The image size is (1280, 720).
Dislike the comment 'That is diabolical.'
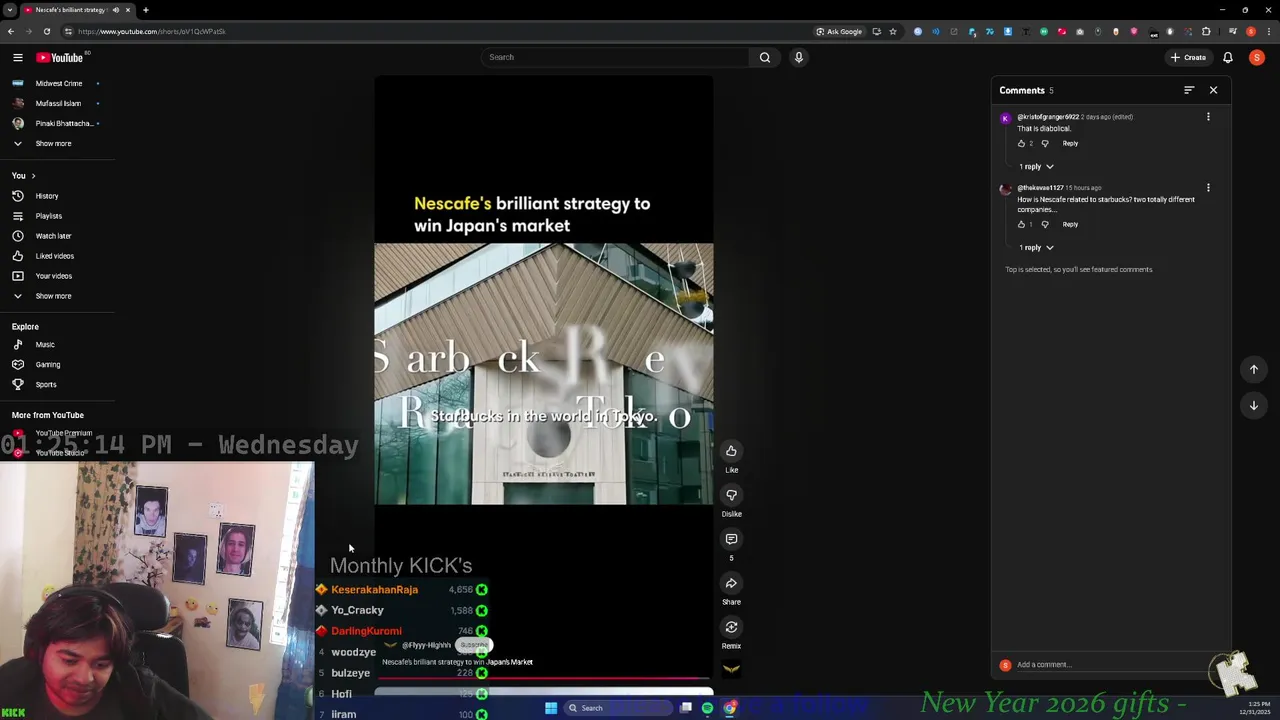[x=1045, y=143]
